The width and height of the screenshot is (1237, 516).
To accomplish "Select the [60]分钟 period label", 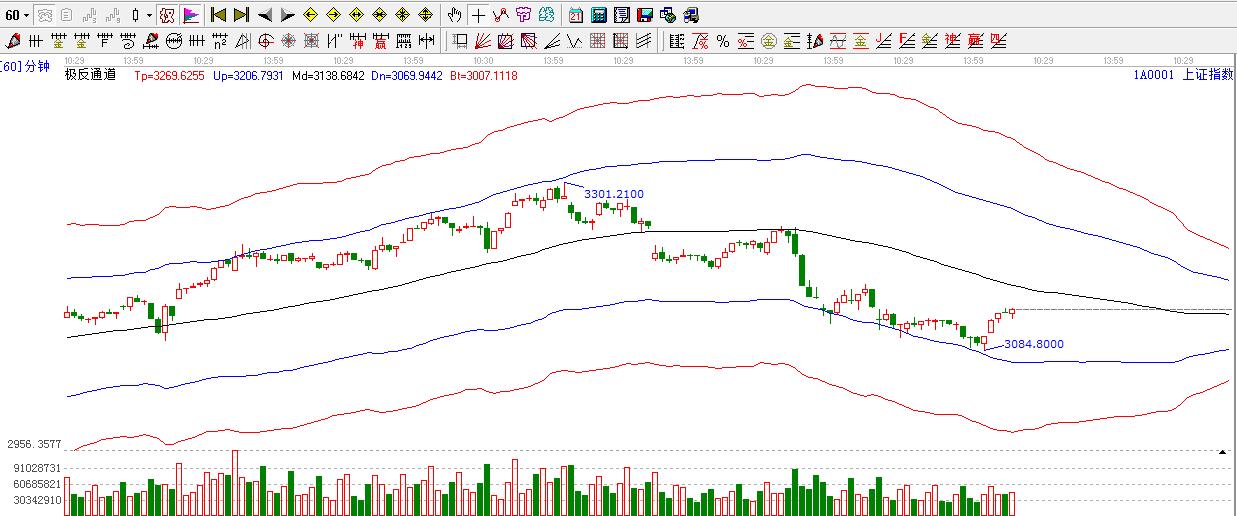I will (25, 66).
